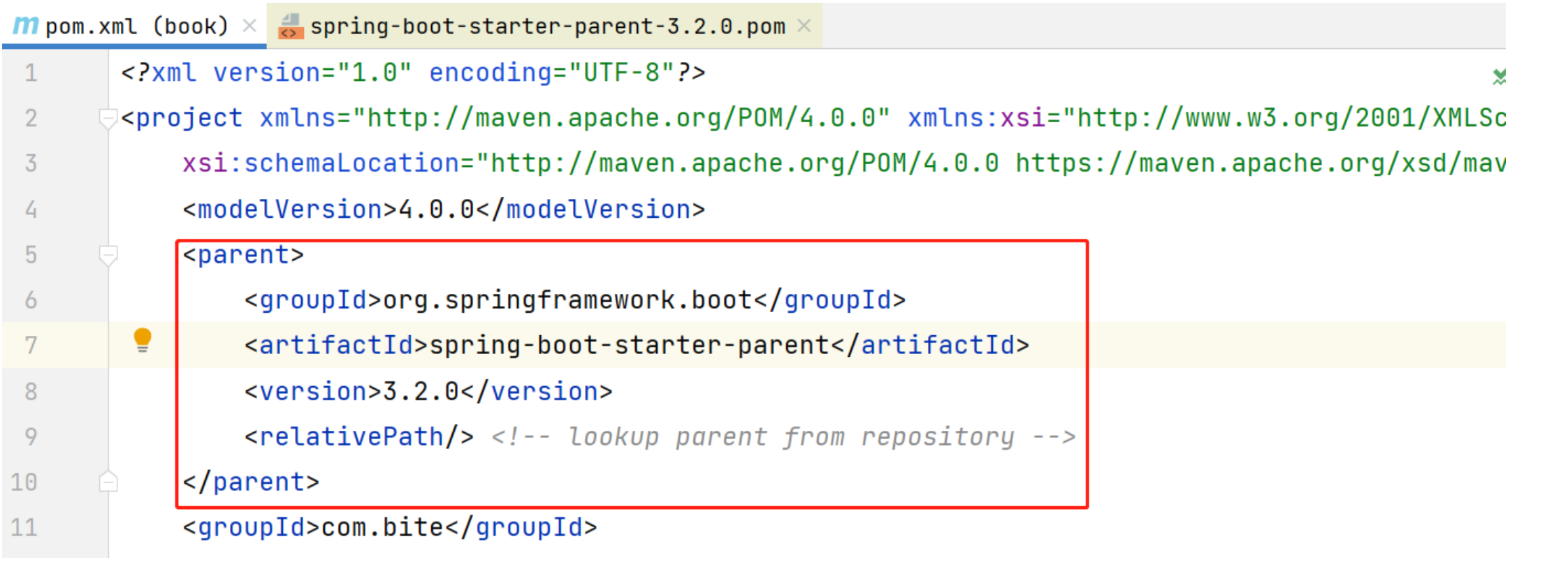Click line number 8 in the gutter

pos(31,391)
